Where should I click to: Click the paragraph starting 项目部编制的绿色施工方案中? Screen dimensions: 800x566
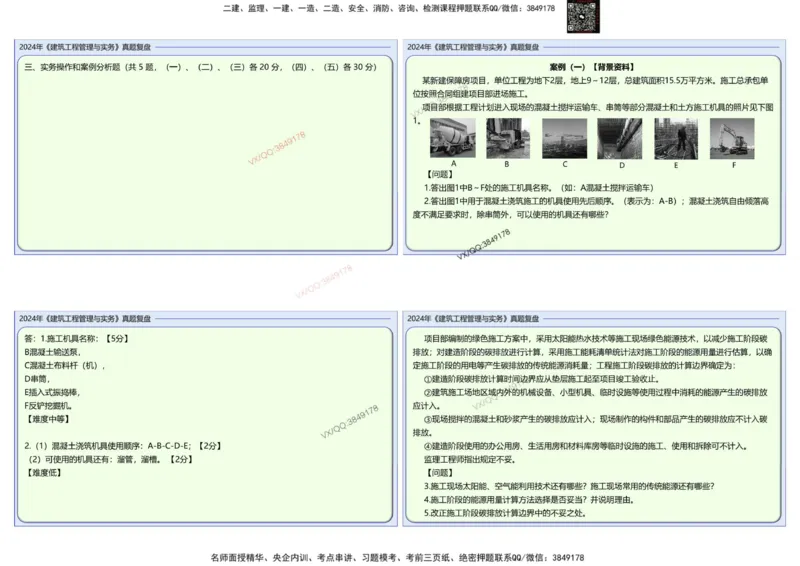pyautogui.click(x=592, y=352)
